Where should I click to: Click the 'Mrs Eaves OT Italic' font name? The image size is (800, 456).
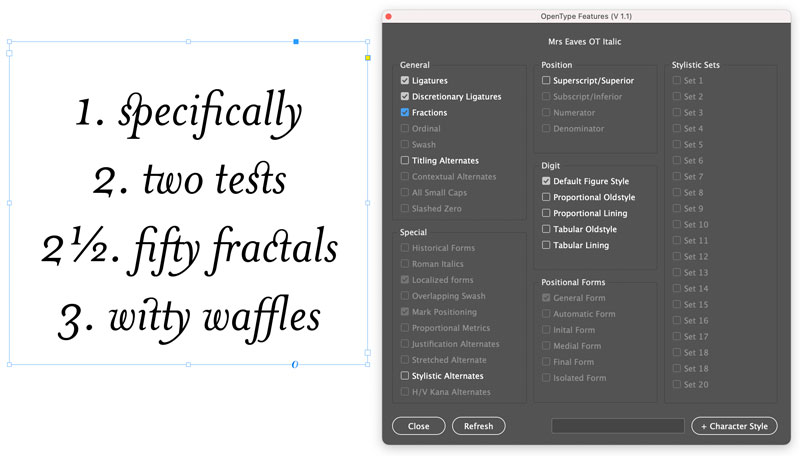click(x=585, y=41)
